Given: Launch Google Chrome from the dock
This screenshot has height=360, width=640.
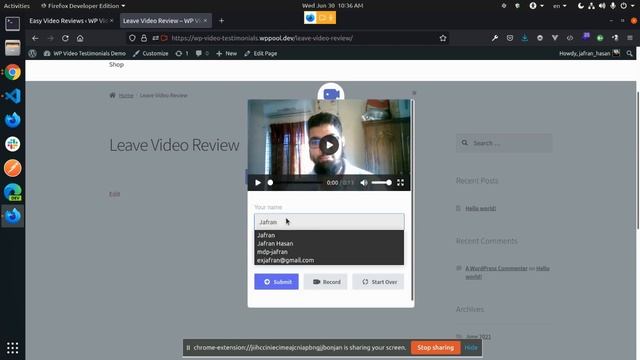Looking at the screenshot, I should point(13,72).
